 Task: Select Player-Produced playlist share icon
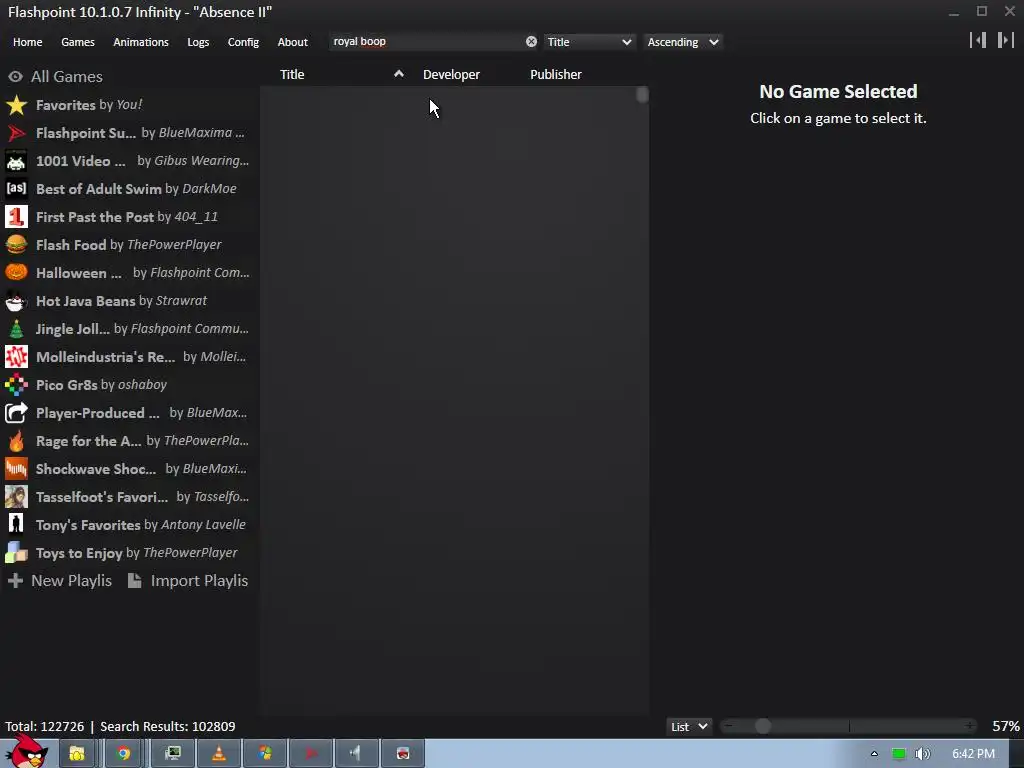tap(16, 413)
